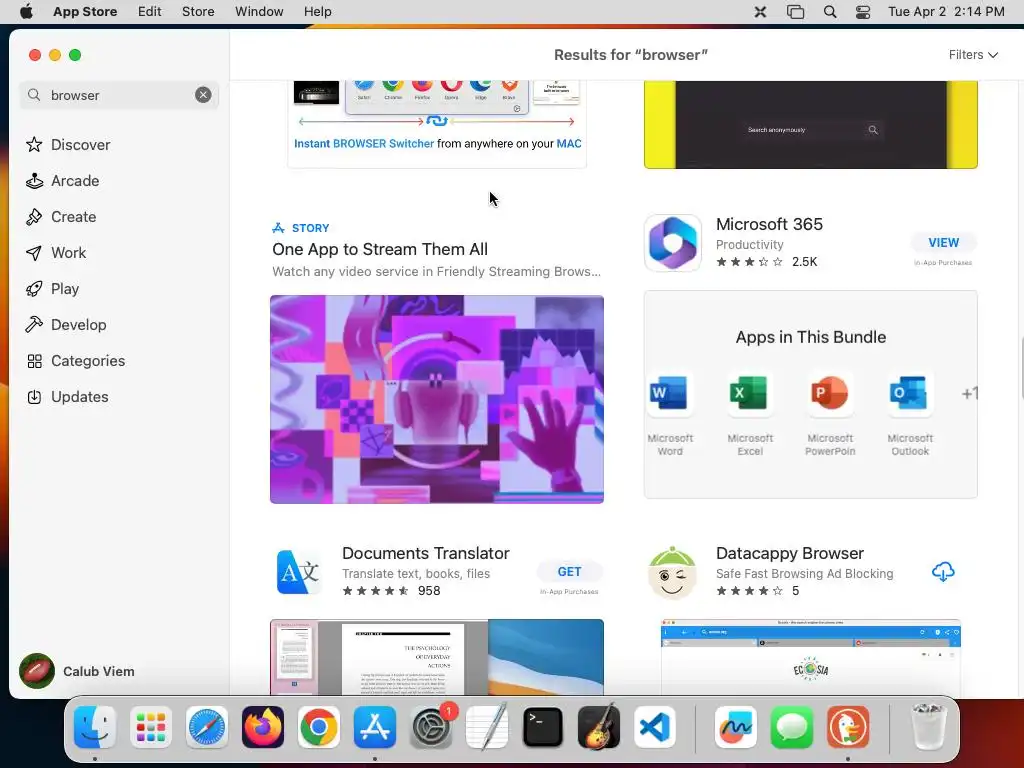Select Microsoft Excel in the bundle
1024x768 pixels.
[750, 414]
